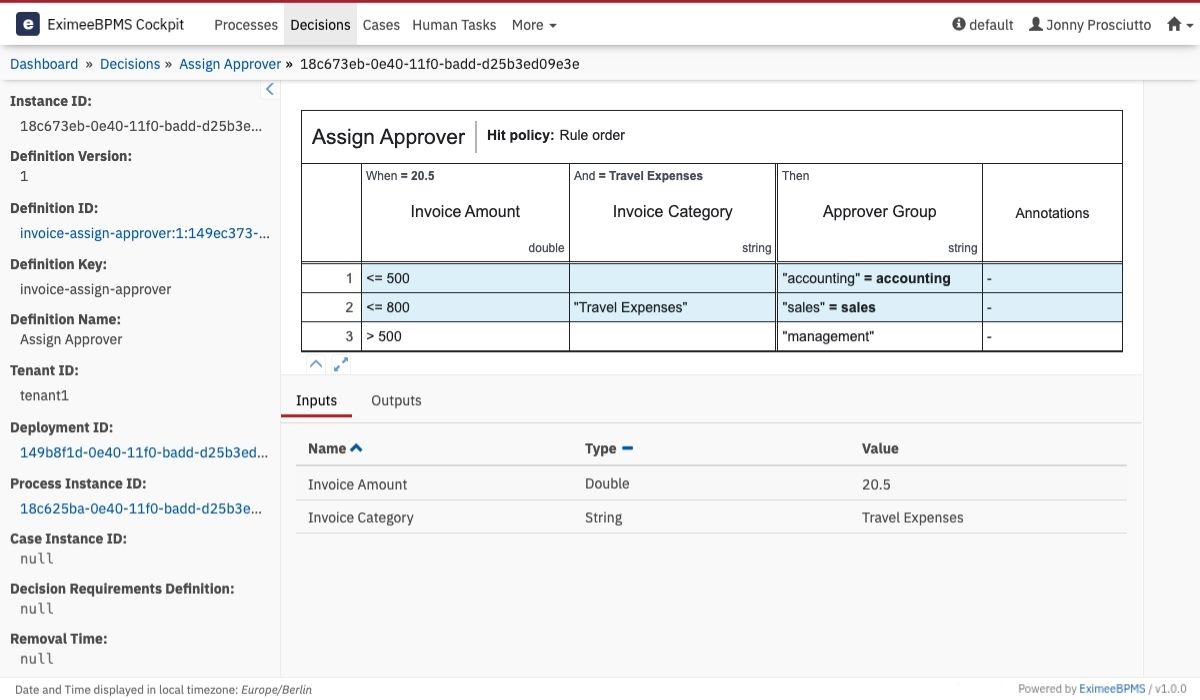Click the Instance ID value 18c673eb

[x=142, y=126]
